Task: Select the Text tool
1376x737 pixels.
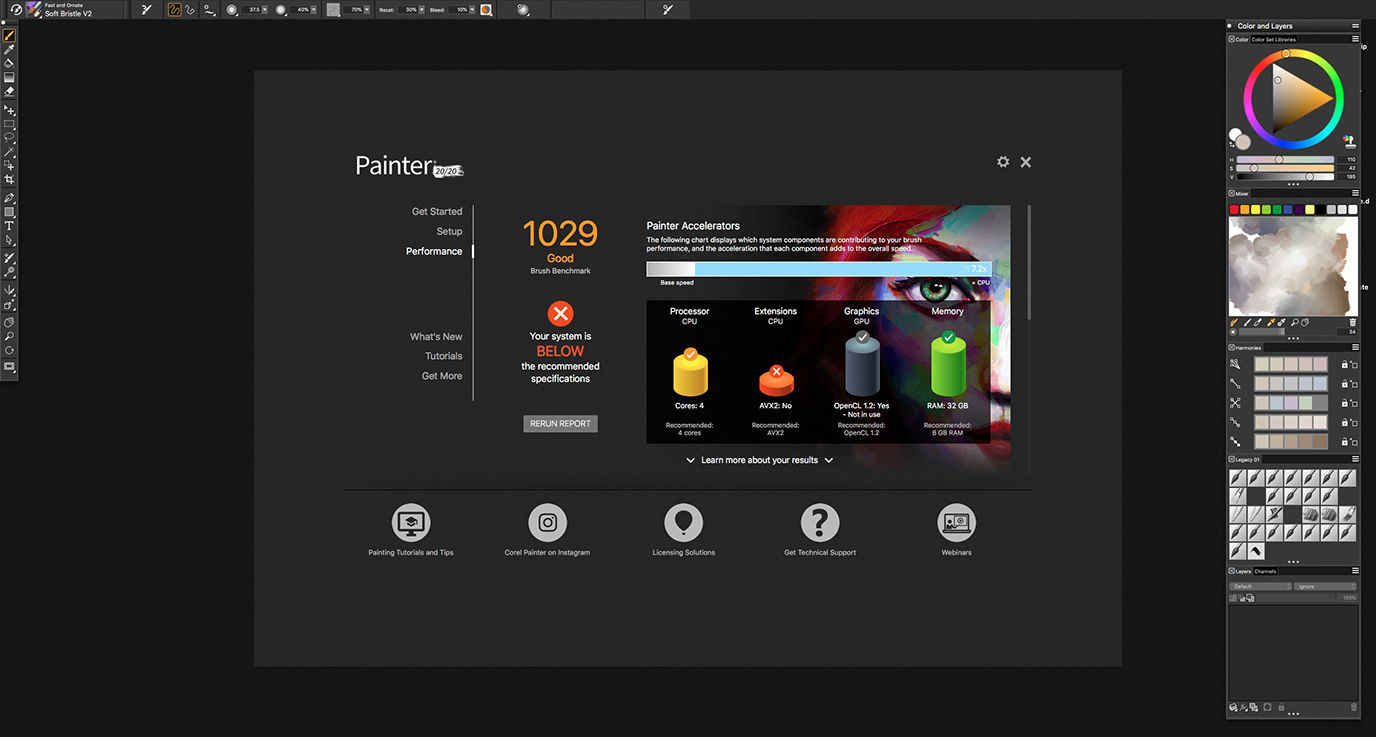Action: pos(9,226)
